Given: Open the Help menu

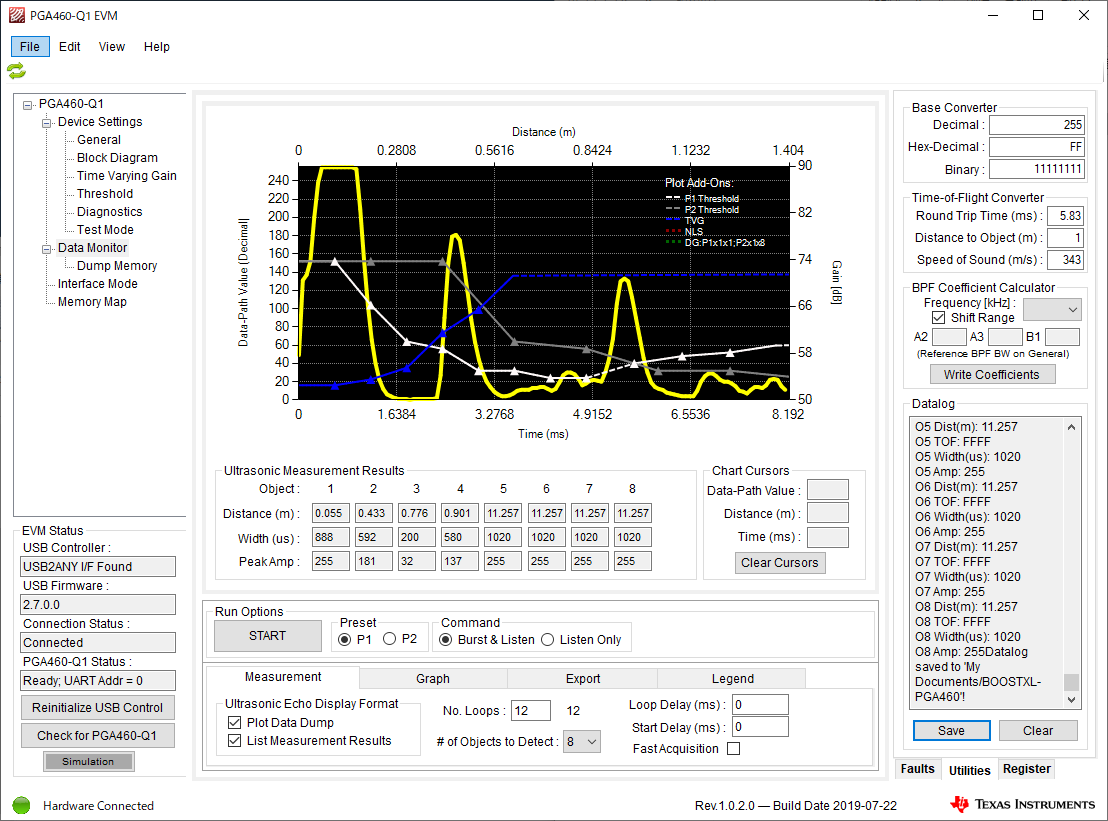Looking at the screenshot, I should pos(157,47).
